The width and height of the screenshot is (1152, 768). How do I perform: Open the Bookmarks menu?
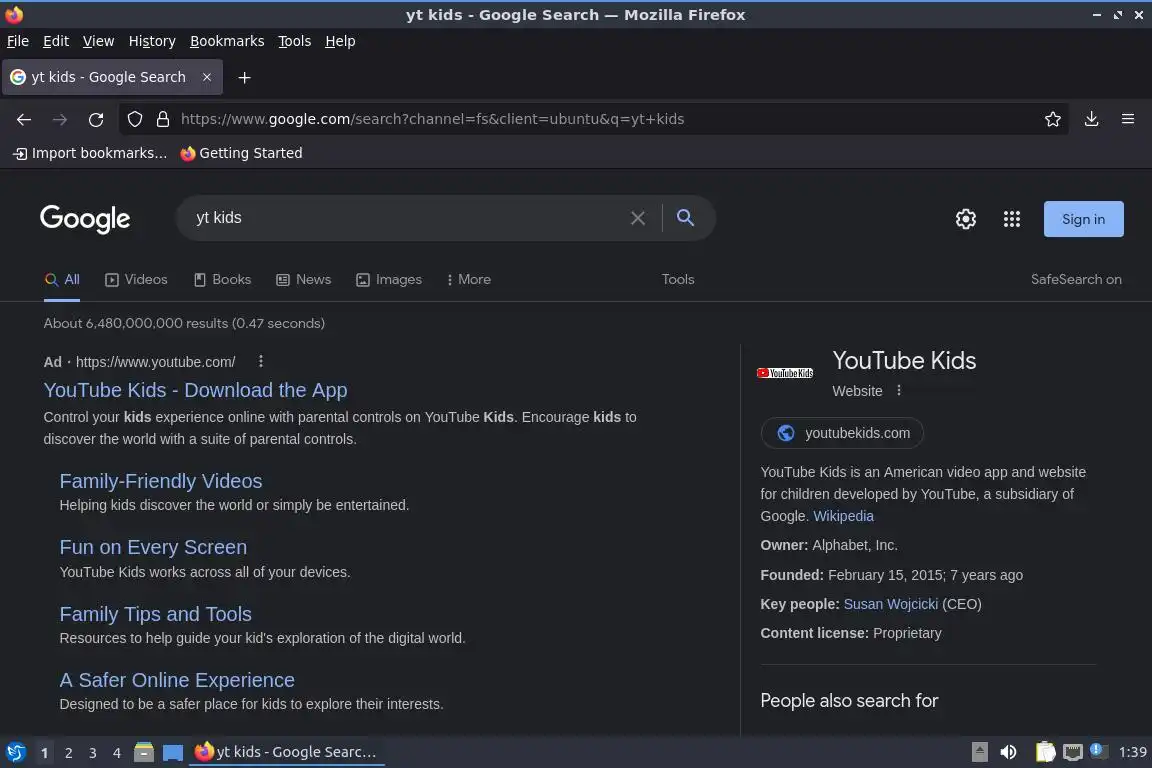coord(227,41)
